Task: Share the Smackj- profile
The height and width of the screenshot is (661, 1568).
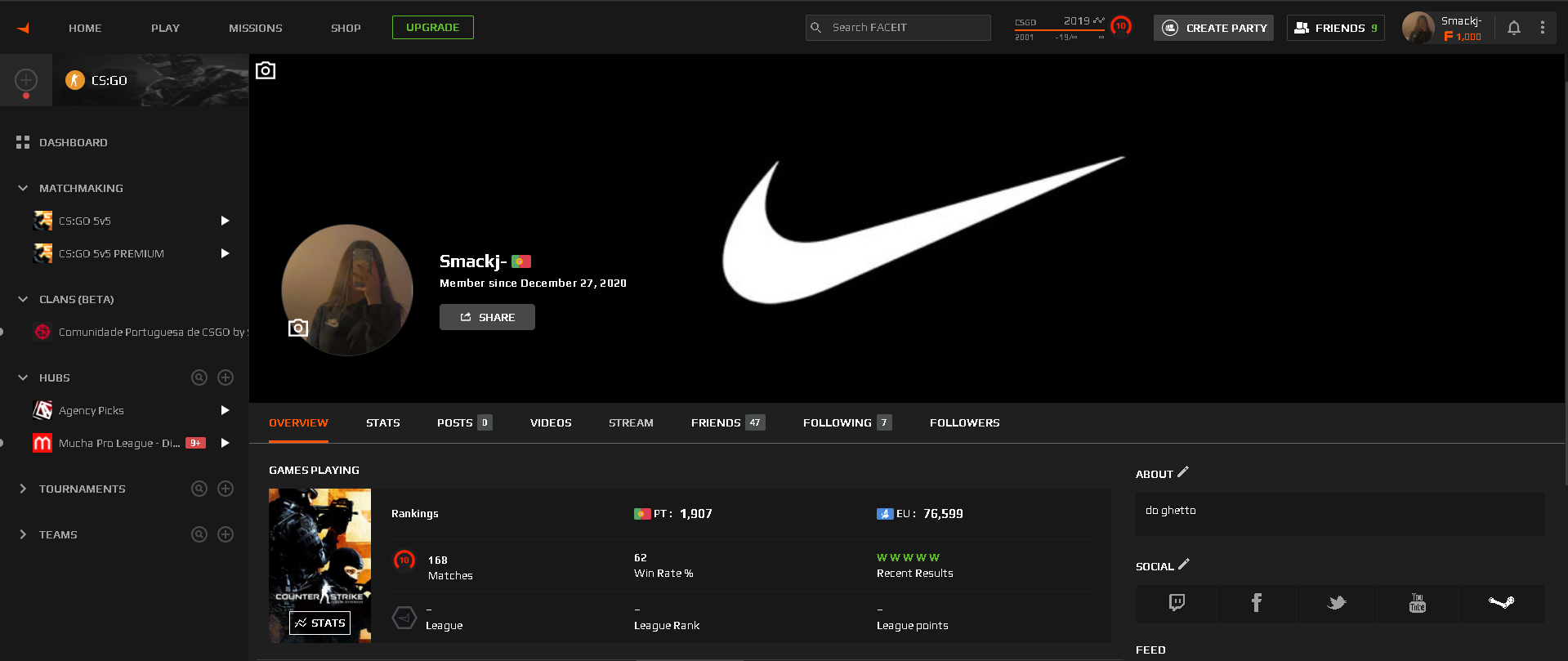Action: pyautogui.click(x=487, y=317)
